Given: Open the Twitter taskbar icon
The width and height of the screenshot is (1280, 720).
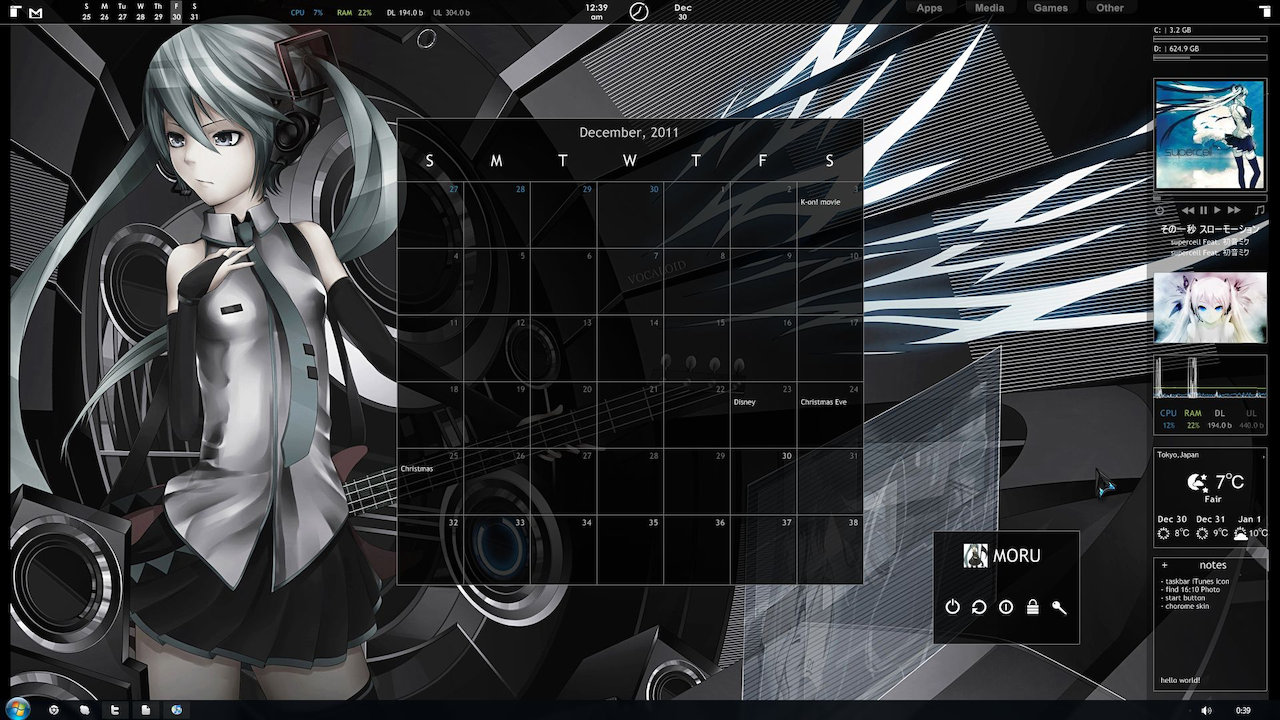Looking at the screenshot, I should pyautogui.click(x=116, y=710).
